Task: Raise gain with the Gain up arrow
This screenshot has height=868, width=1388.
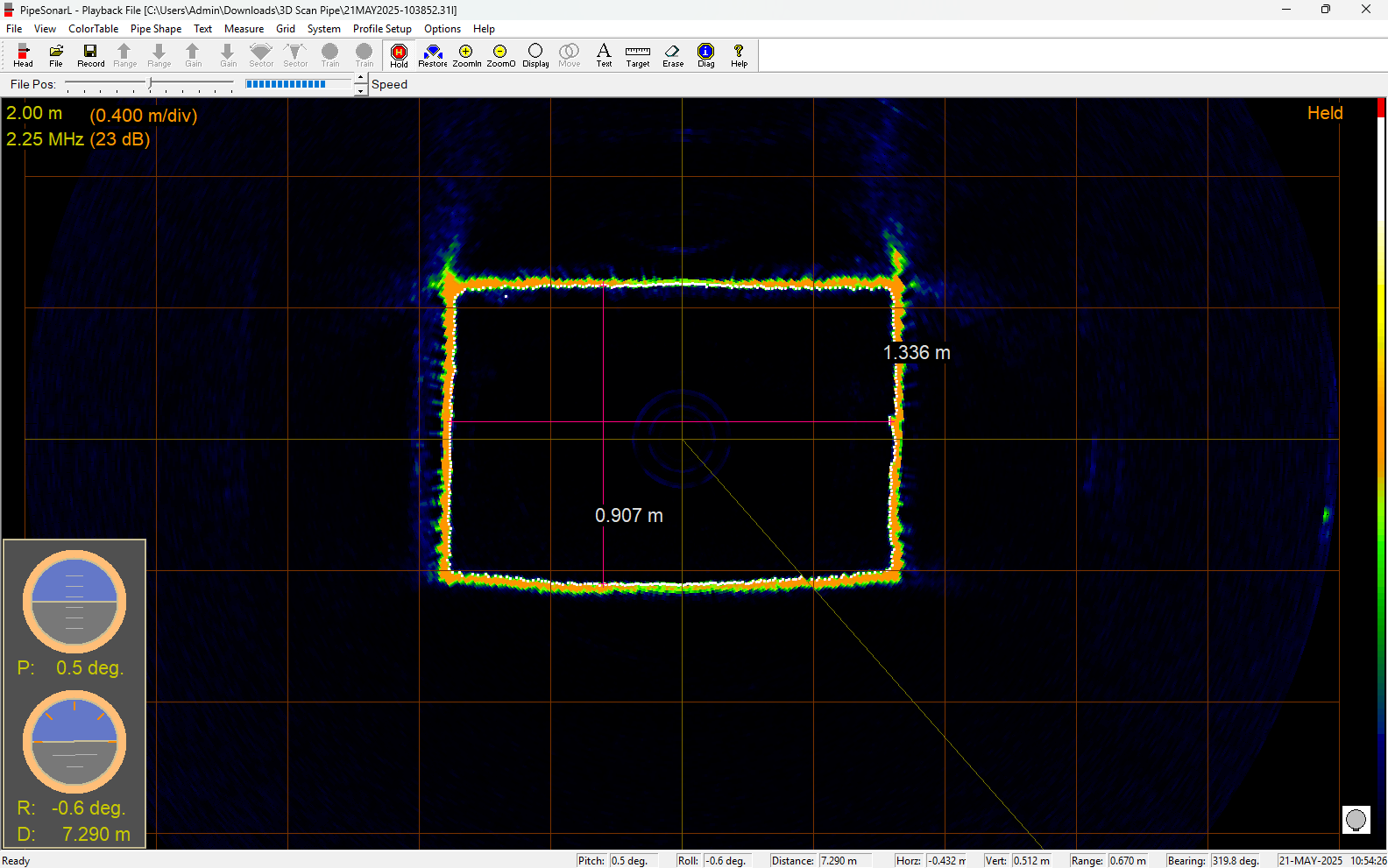Action: coord(193,55)
